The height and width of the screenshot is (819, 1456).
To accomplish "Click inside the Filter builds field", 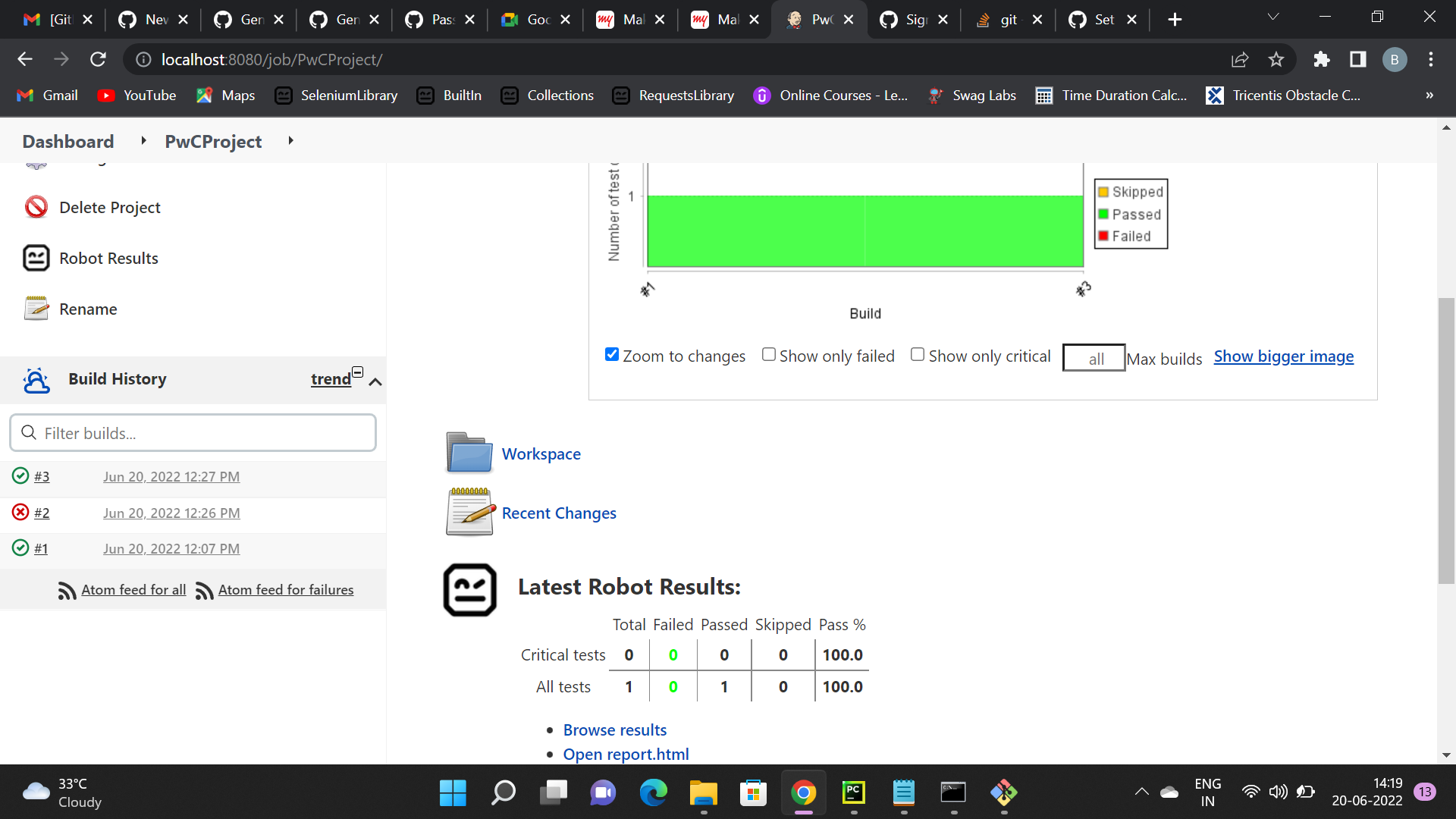I will click(x=193, y=432).
